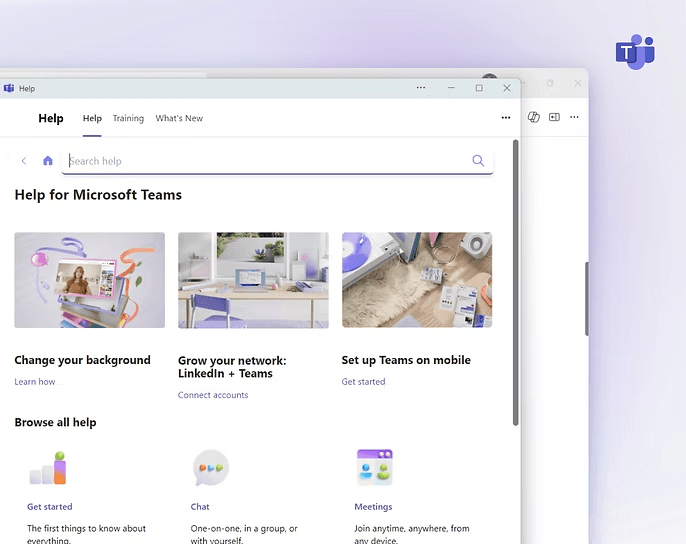Click 'Grow your network: LinkedIn + Teams' heading
The width and height of the screenshot is (686, 544).
point(232,367)
